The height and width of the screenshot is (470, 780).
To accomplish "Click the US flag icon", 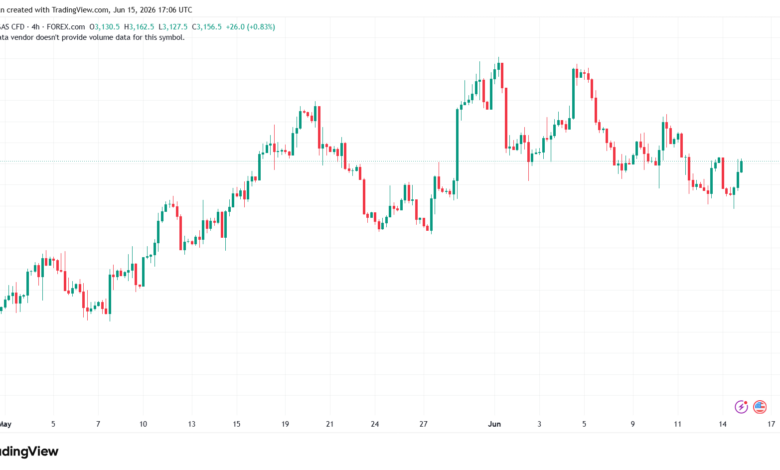I will click(760, 407).
